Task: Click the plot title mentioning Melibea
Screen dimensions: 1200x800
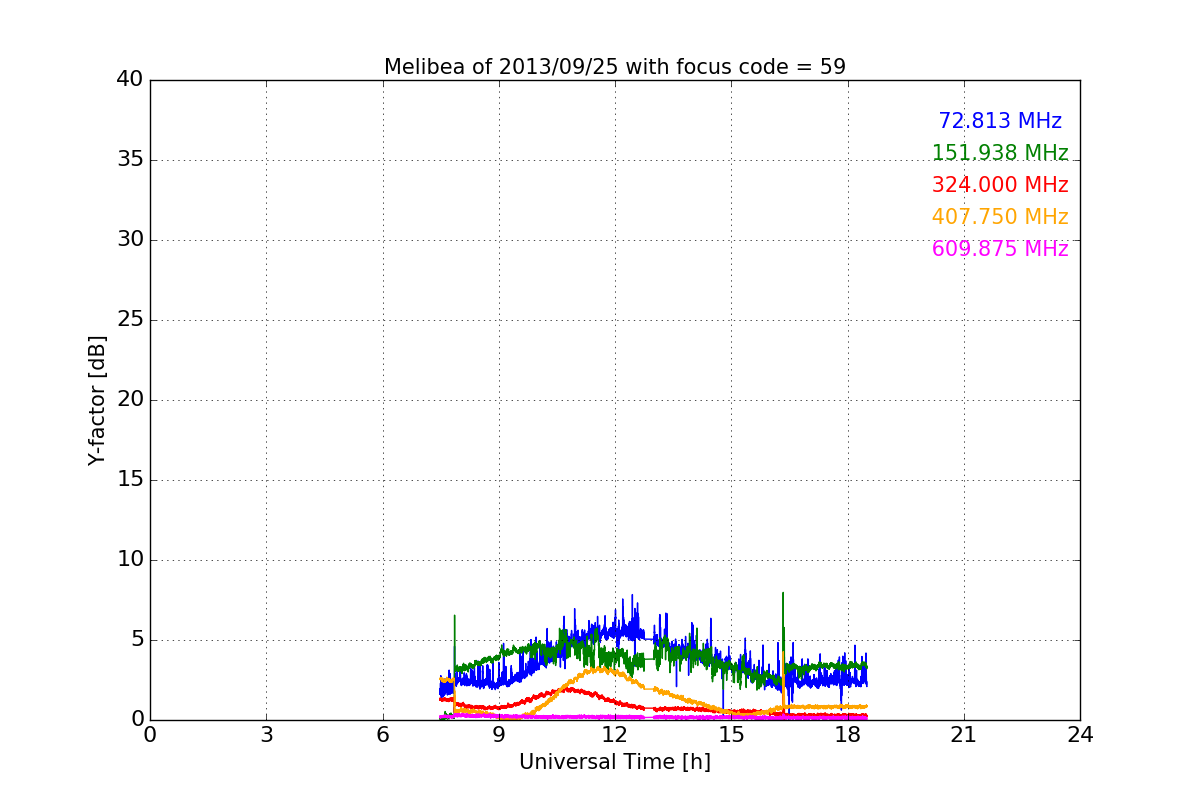Action: tap(615, 67)
